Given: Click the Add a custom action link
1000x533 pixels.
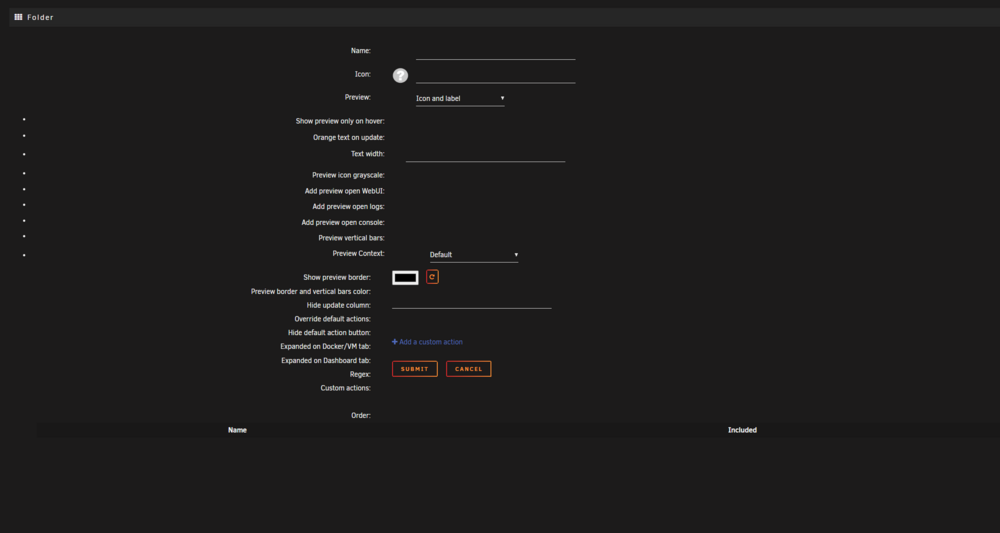Looking at the screenshot, I should 427,342.
